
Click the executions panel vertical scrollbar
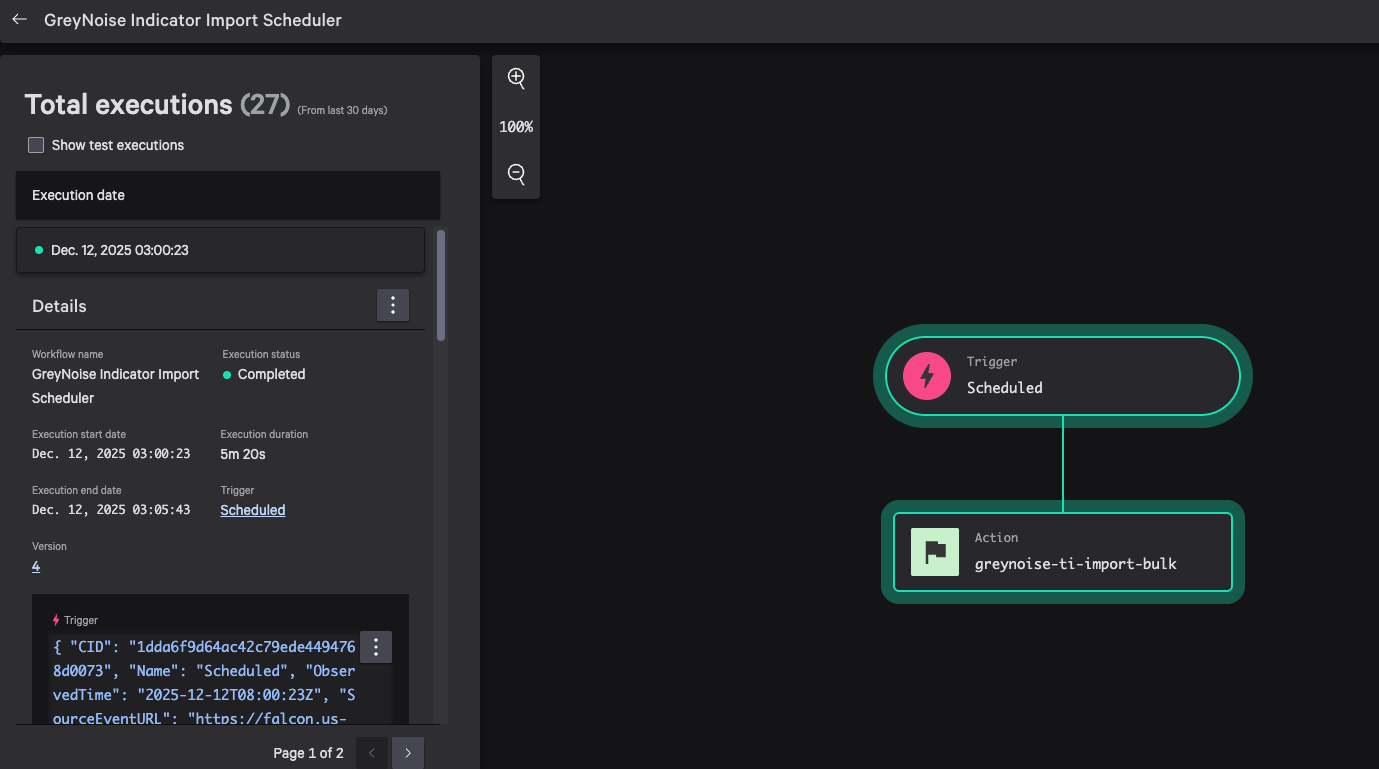[441, 285]
